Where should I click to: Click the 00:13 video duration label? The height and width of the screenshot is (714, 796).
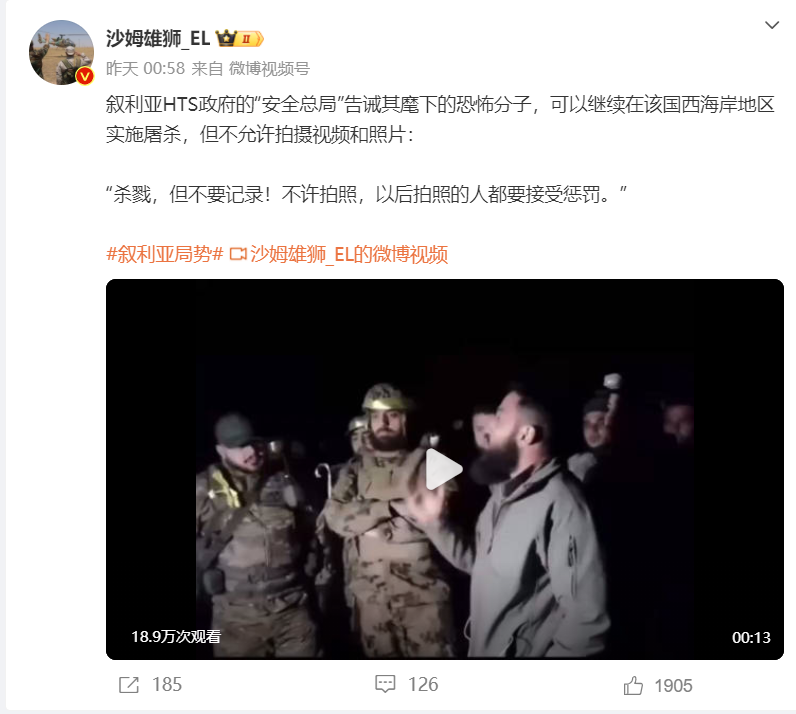(x=751, y=637)
